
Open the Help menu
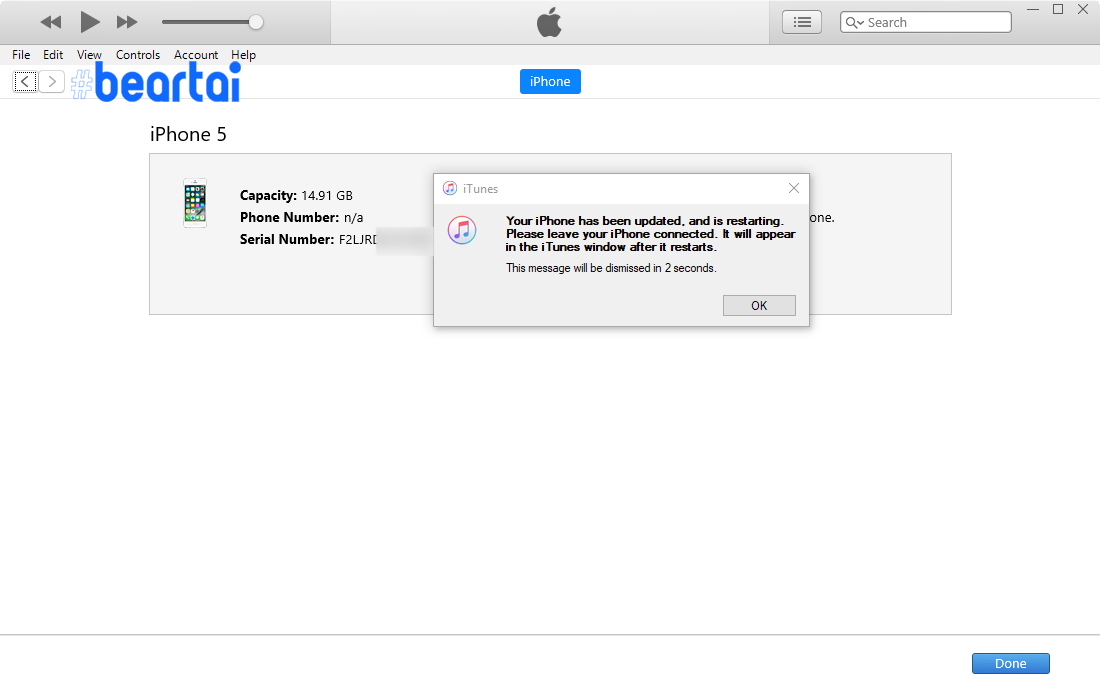point(243,55)
